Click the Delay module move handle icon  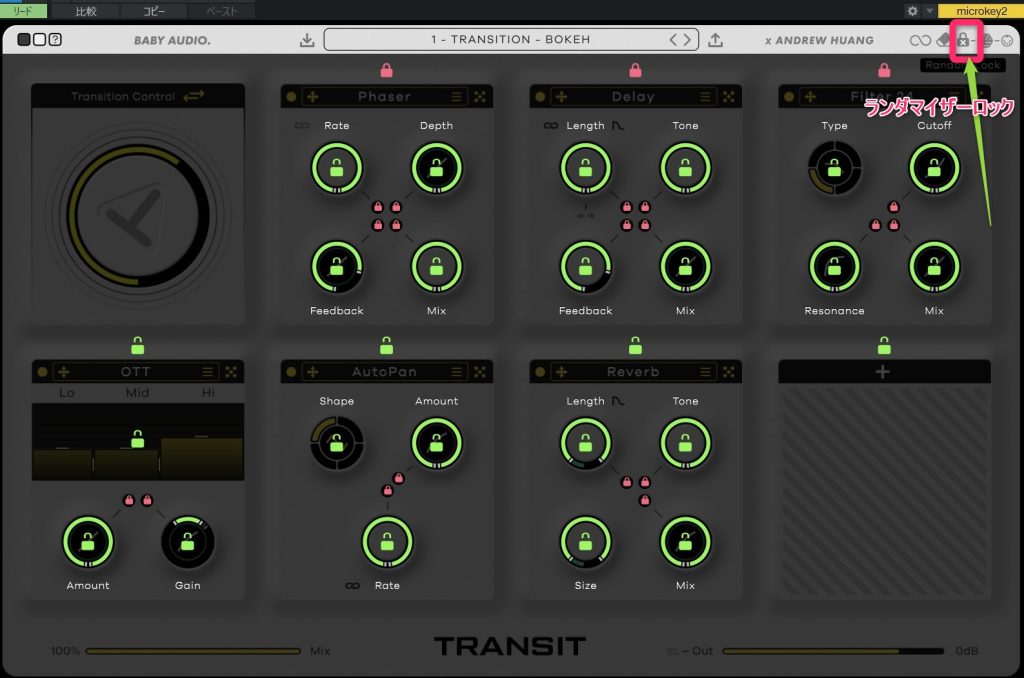coord(561,97)
